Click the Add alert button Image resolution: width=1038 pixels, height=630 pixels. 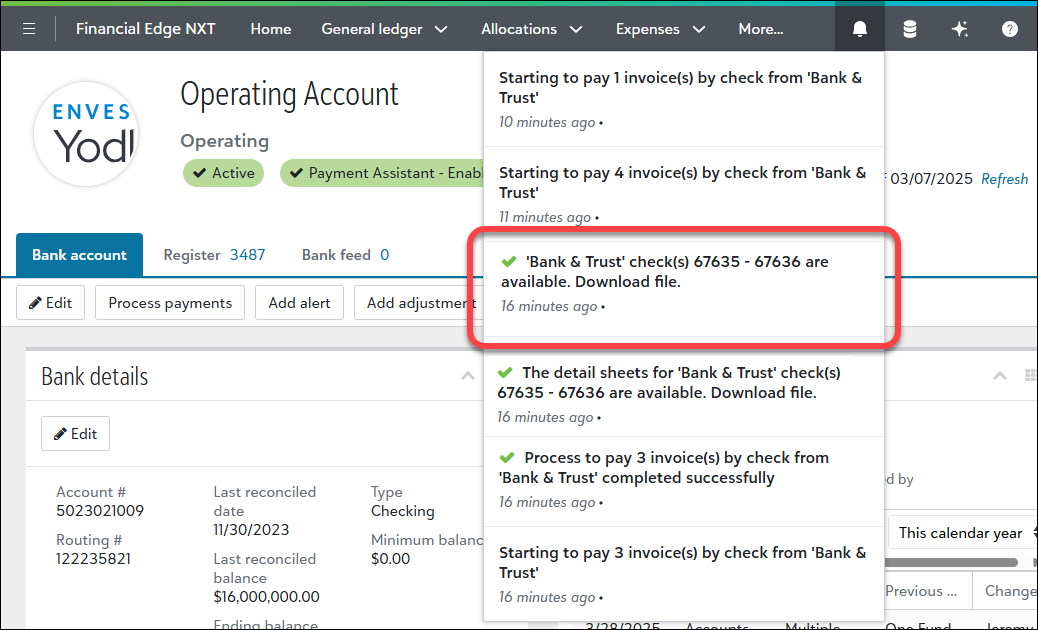[x=299, y=303]
